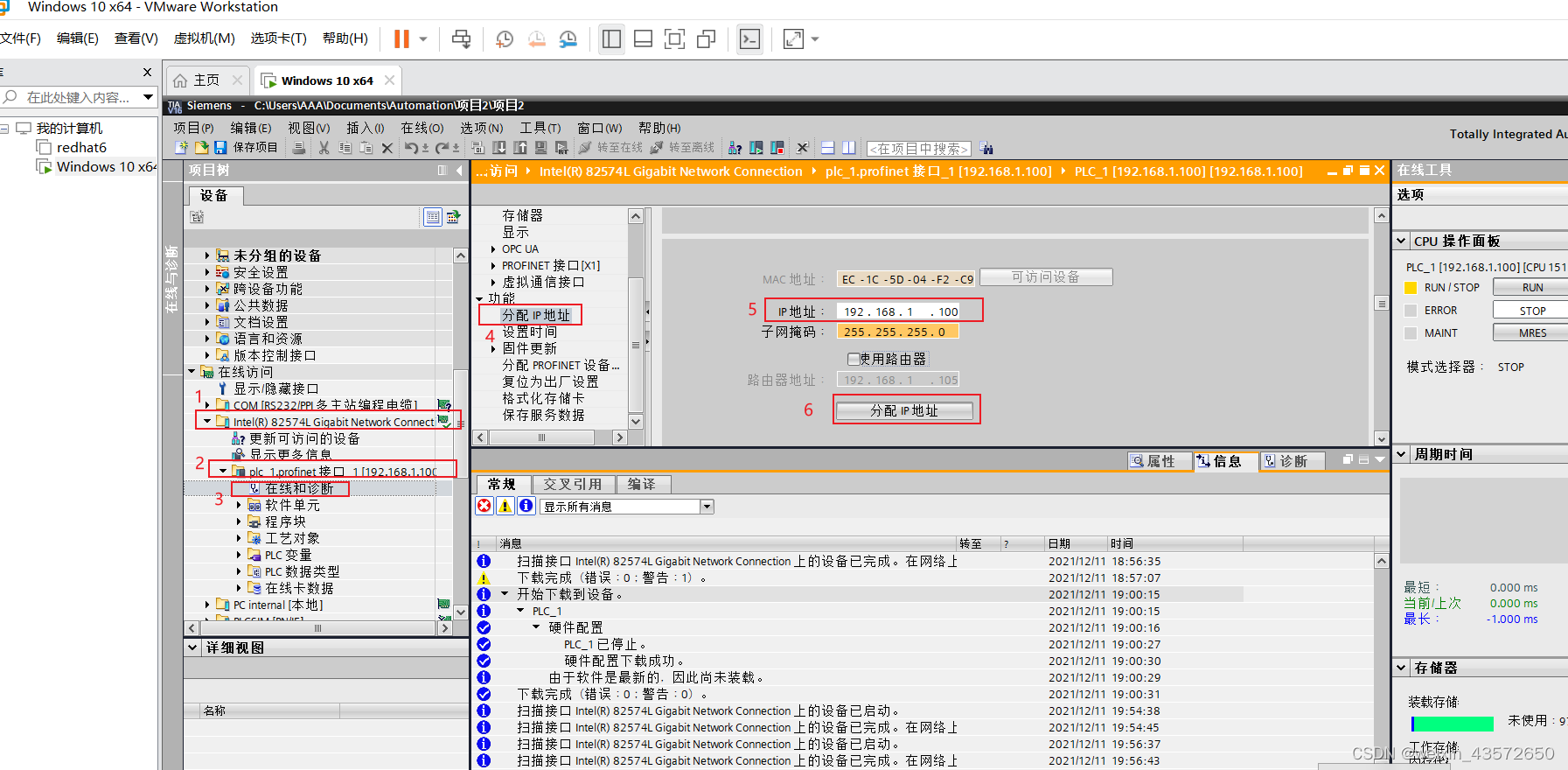Click the 保存项目 save icon

220,148
